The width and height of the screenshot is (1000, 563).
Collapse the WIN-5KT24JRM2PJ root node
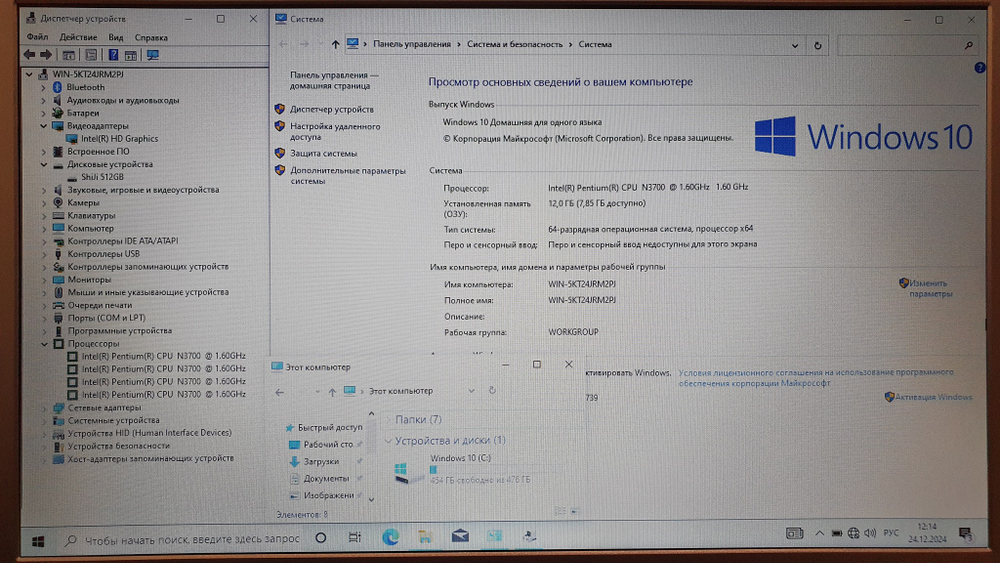tap(29, 74)
